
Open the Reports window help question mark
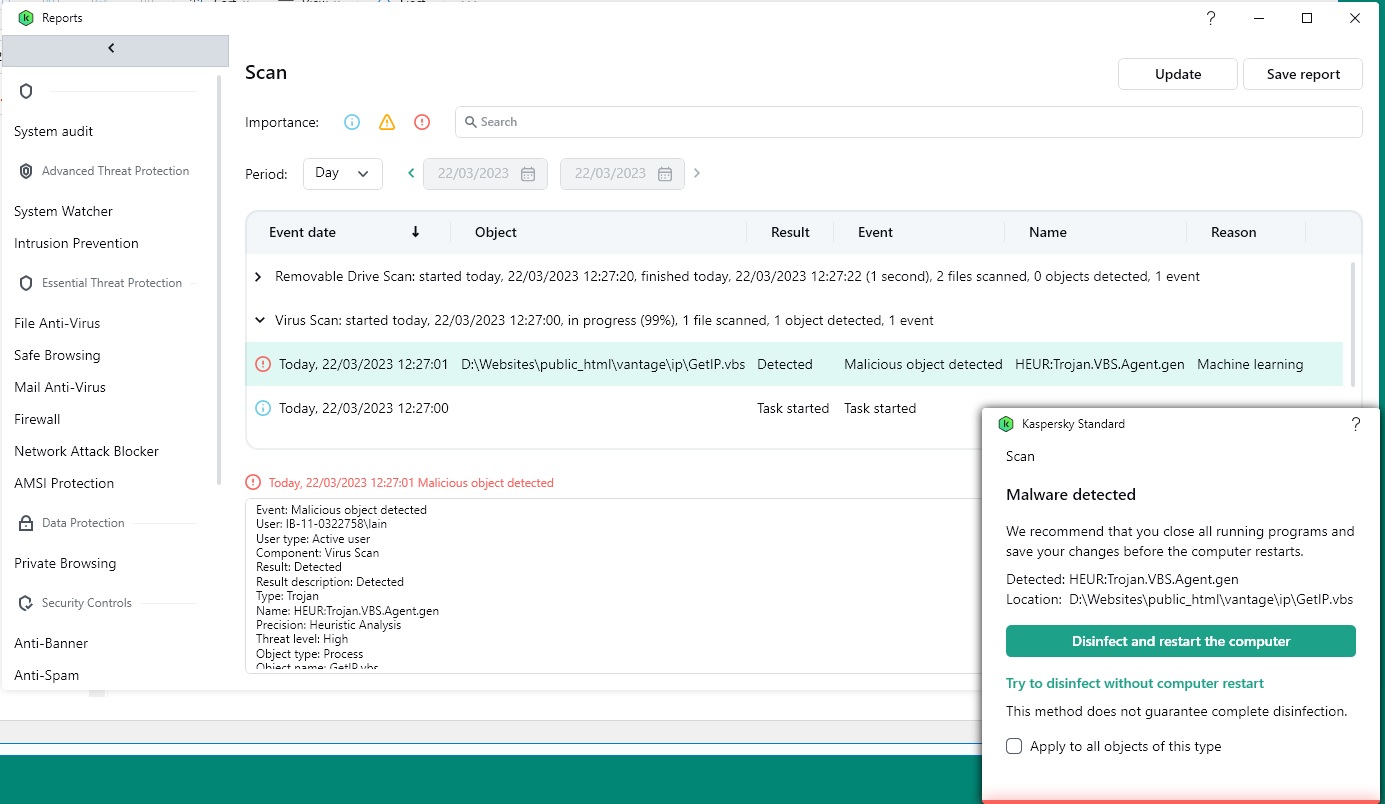(x=1211, y=18)
